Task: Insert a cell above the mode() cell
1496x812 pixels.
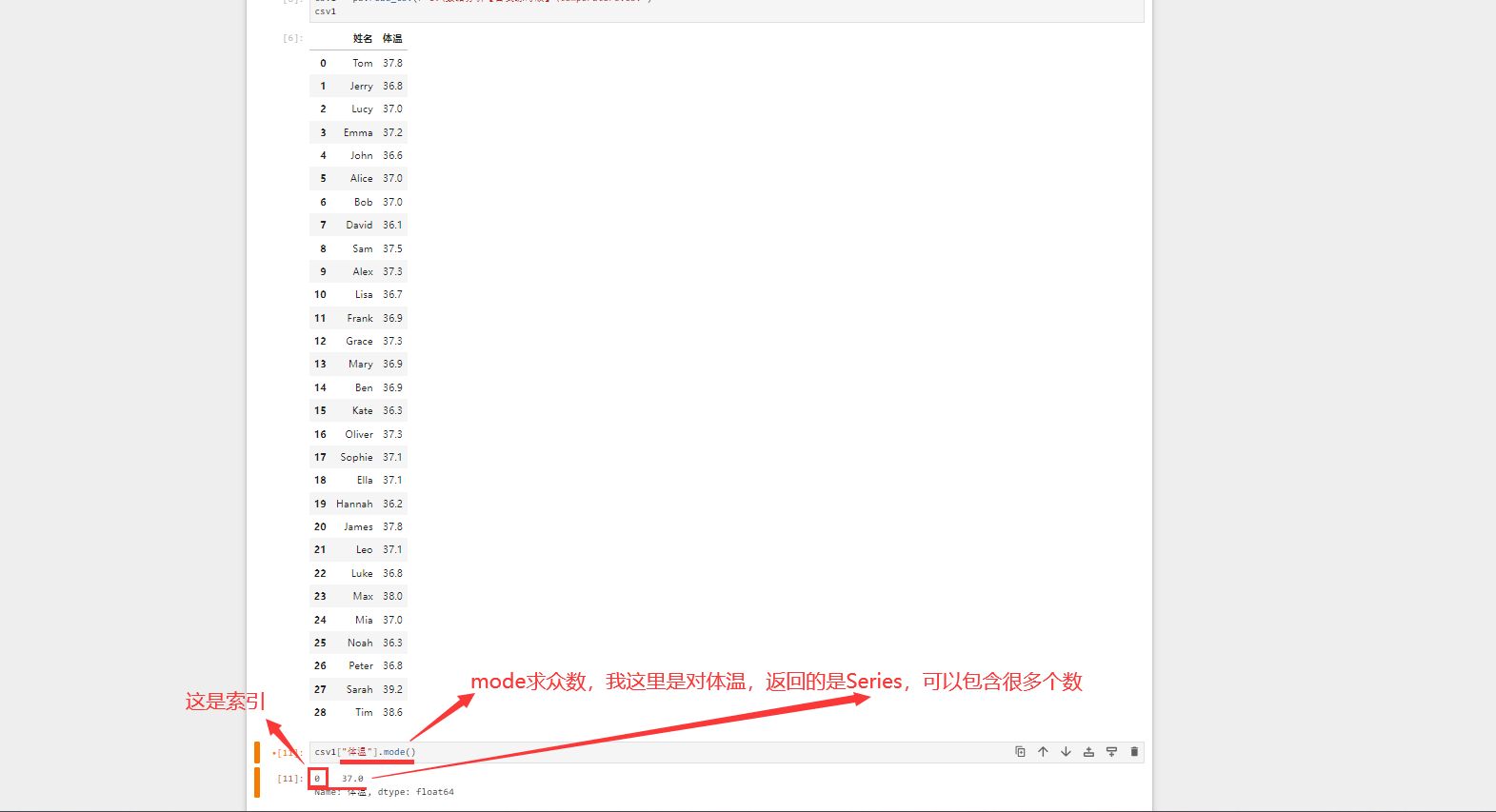Action: [1088, 752]
